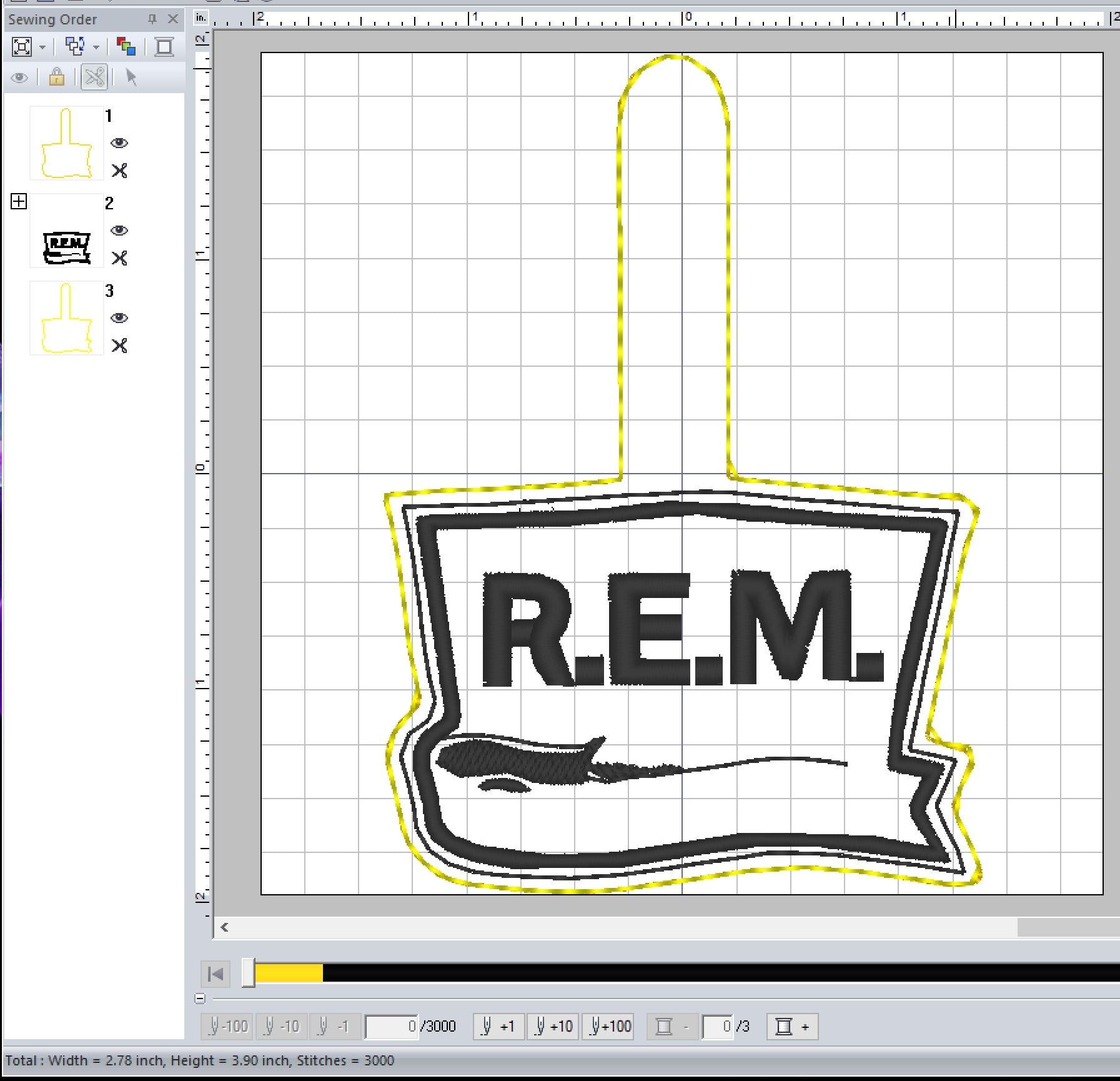Click the '/3000' total stitch count text

click(x=438, y=1027)
